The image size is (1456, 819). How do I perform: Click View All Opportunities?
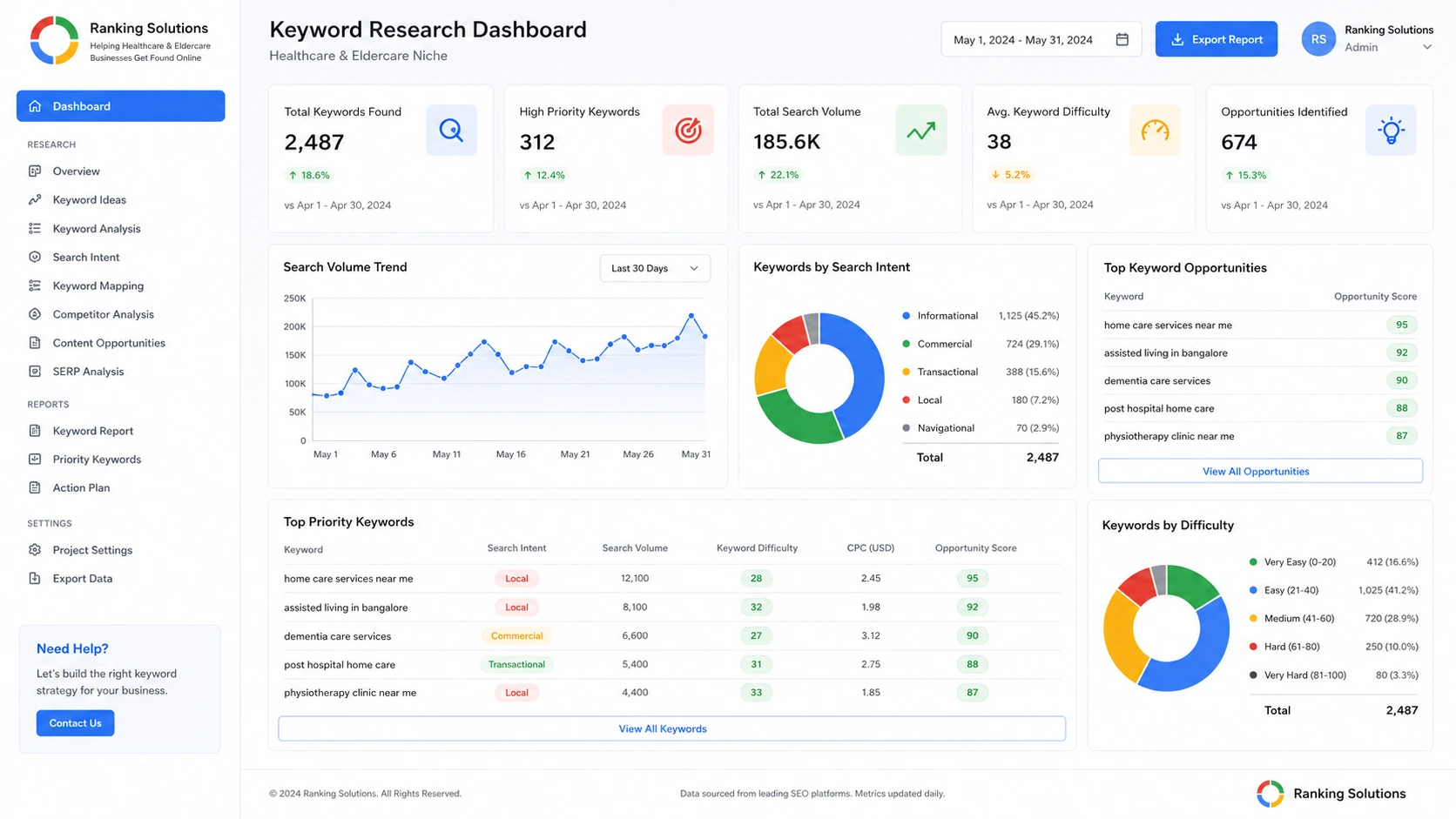pyautogui.click(x=1260, y=471)
